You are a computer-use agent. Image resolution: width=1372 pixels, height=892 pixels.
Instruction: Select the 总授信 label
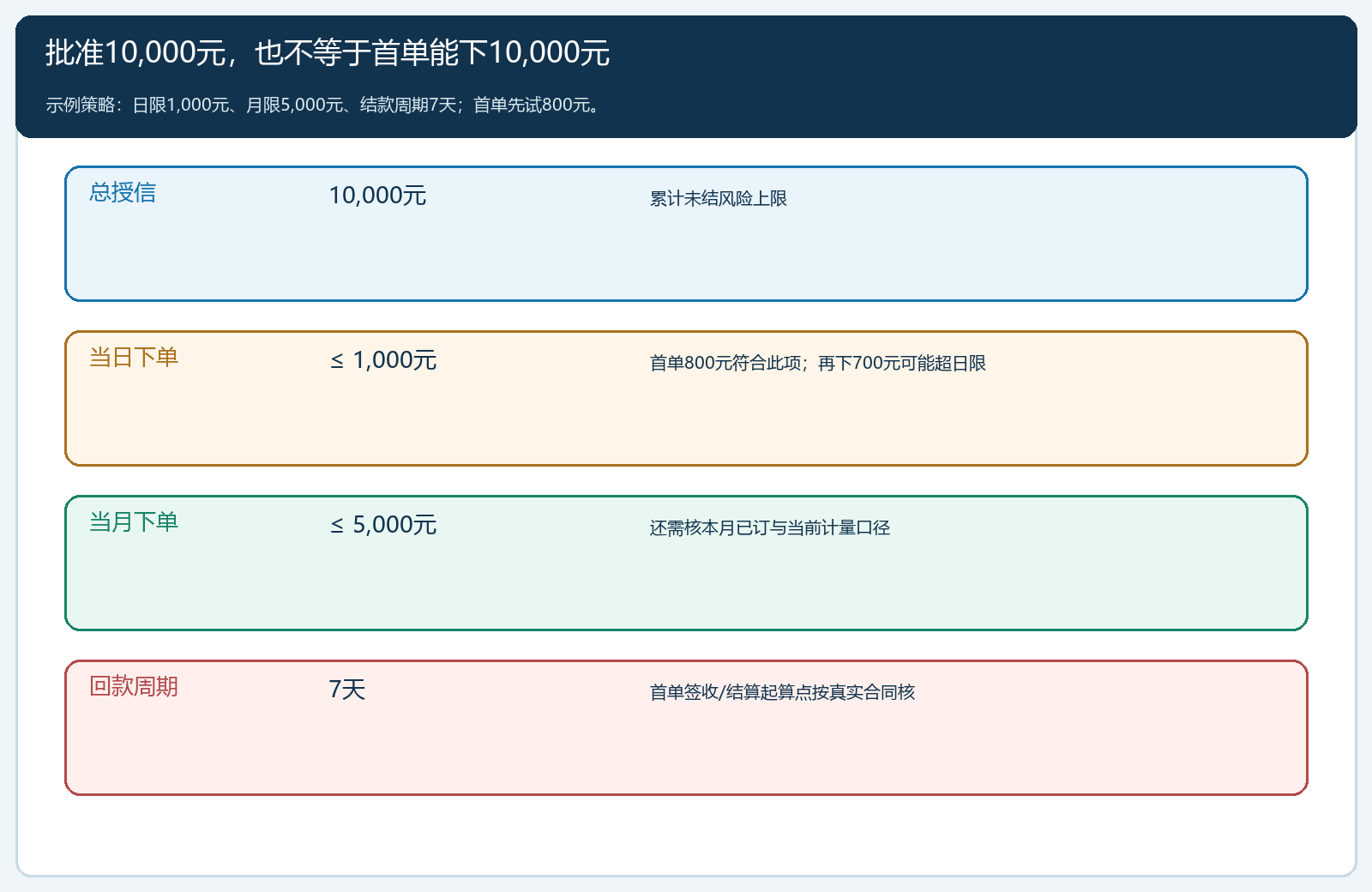point(123,192)
